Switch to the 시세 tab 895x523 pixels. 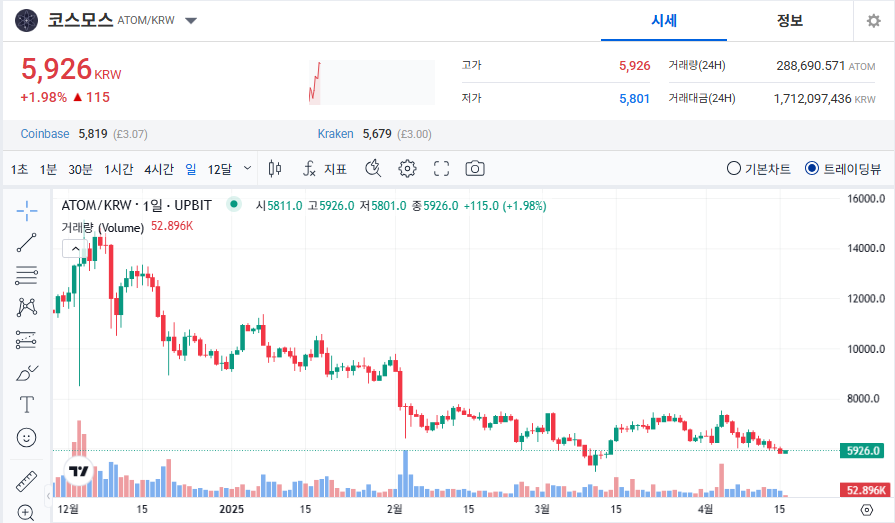click(x=664, y=21)
